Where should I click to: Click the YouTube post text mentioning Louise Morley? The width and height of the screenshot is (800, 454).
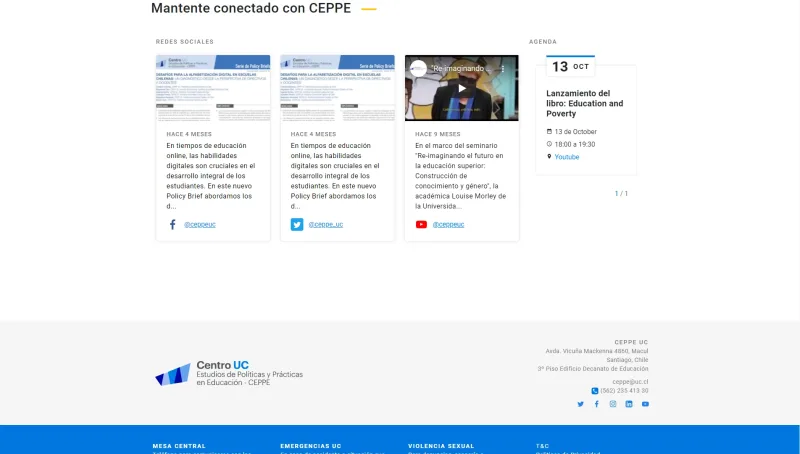(x=460, y=176)
